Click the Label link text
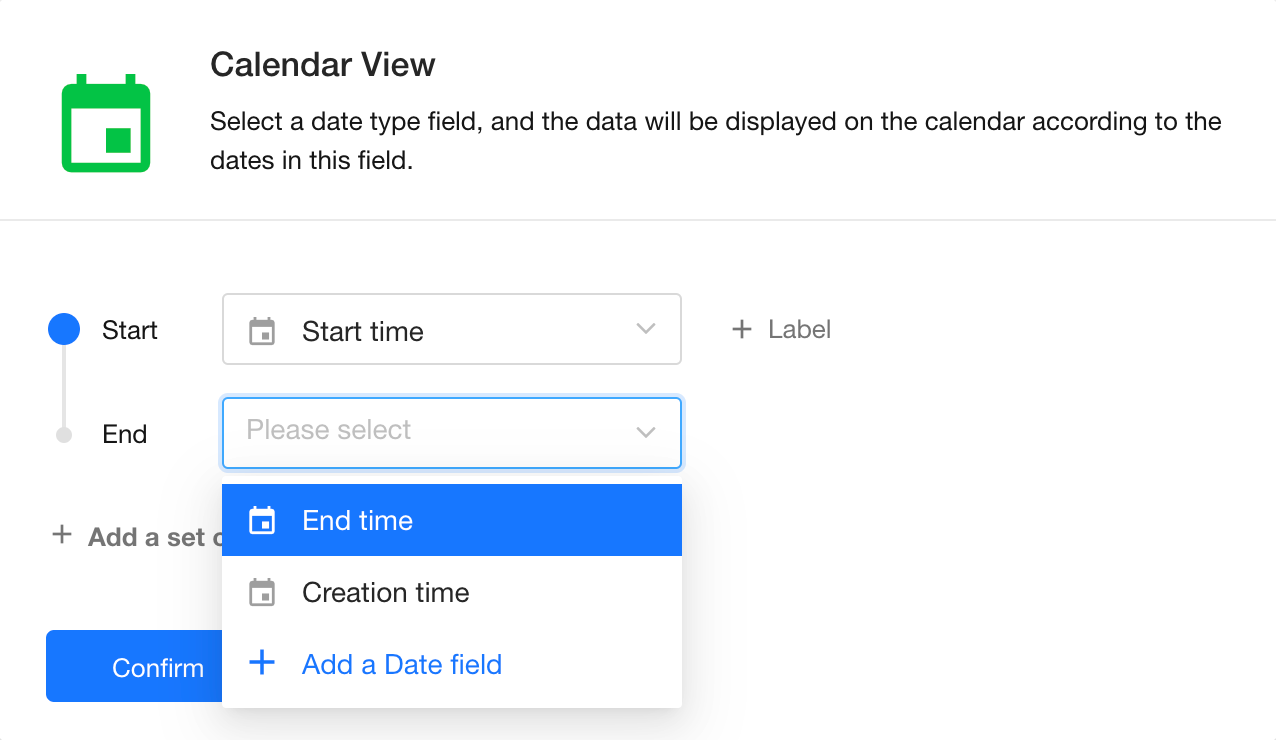 coord(799,329)
